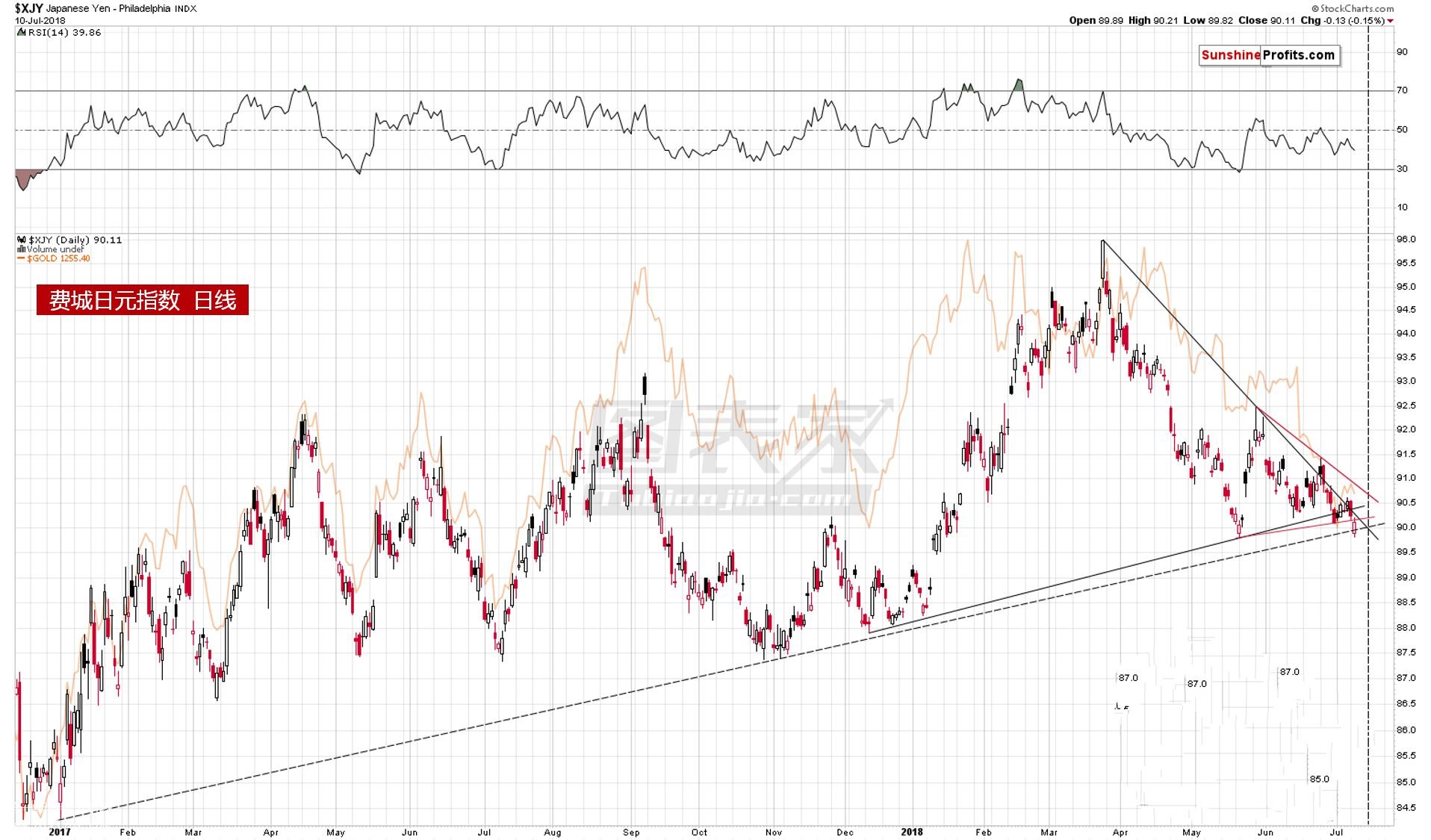Click the orange $GOLD legend line marker
Image resolution: width=1431 pixels, height=840 pixels.
pyautogui.click(x=21, y=259)
